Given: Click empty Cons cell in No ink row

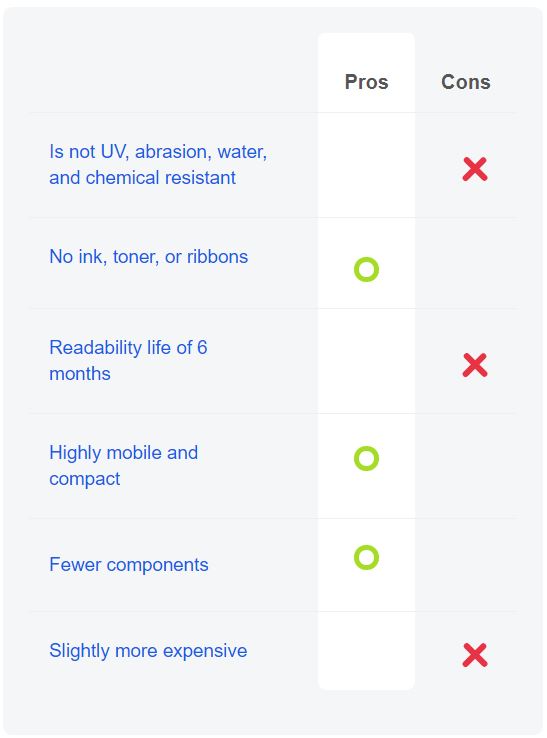Looking at the screenshot, I should (x=466, y=263).
